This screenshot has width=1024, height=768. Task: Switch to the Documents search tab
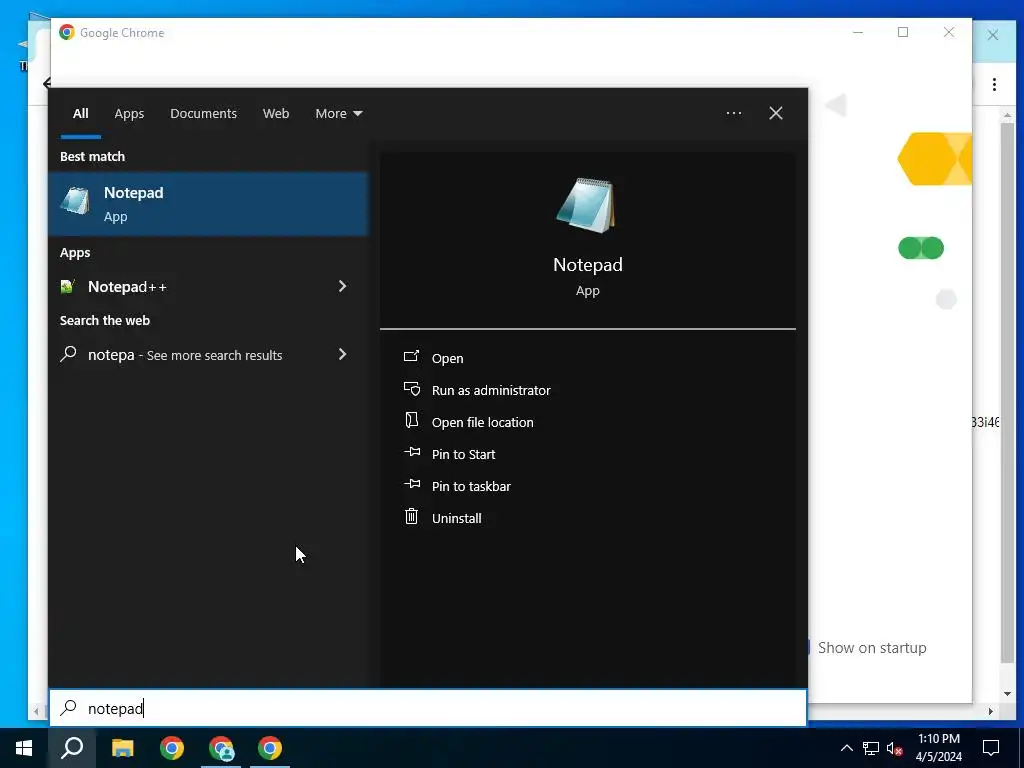203,113
